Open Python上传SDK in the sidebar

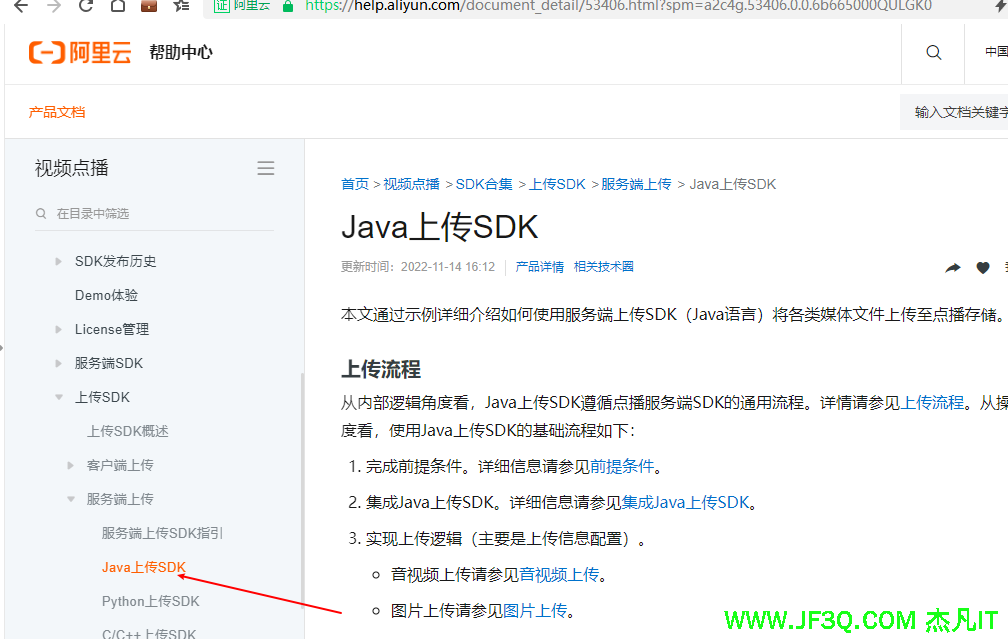[150, 601]
